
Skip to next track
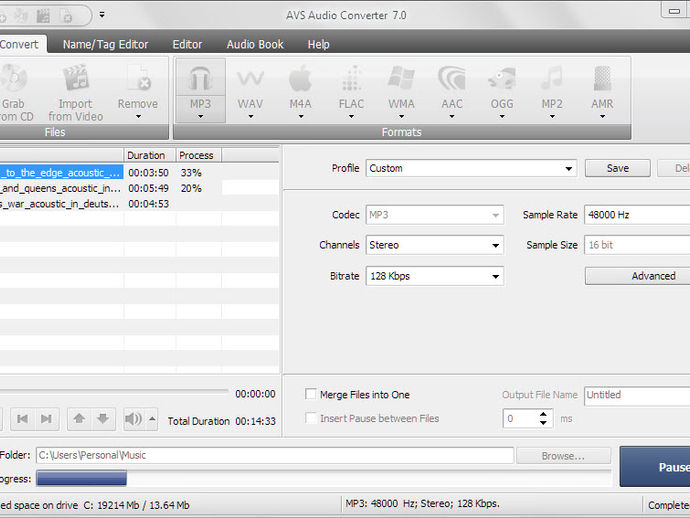point(46,419)
